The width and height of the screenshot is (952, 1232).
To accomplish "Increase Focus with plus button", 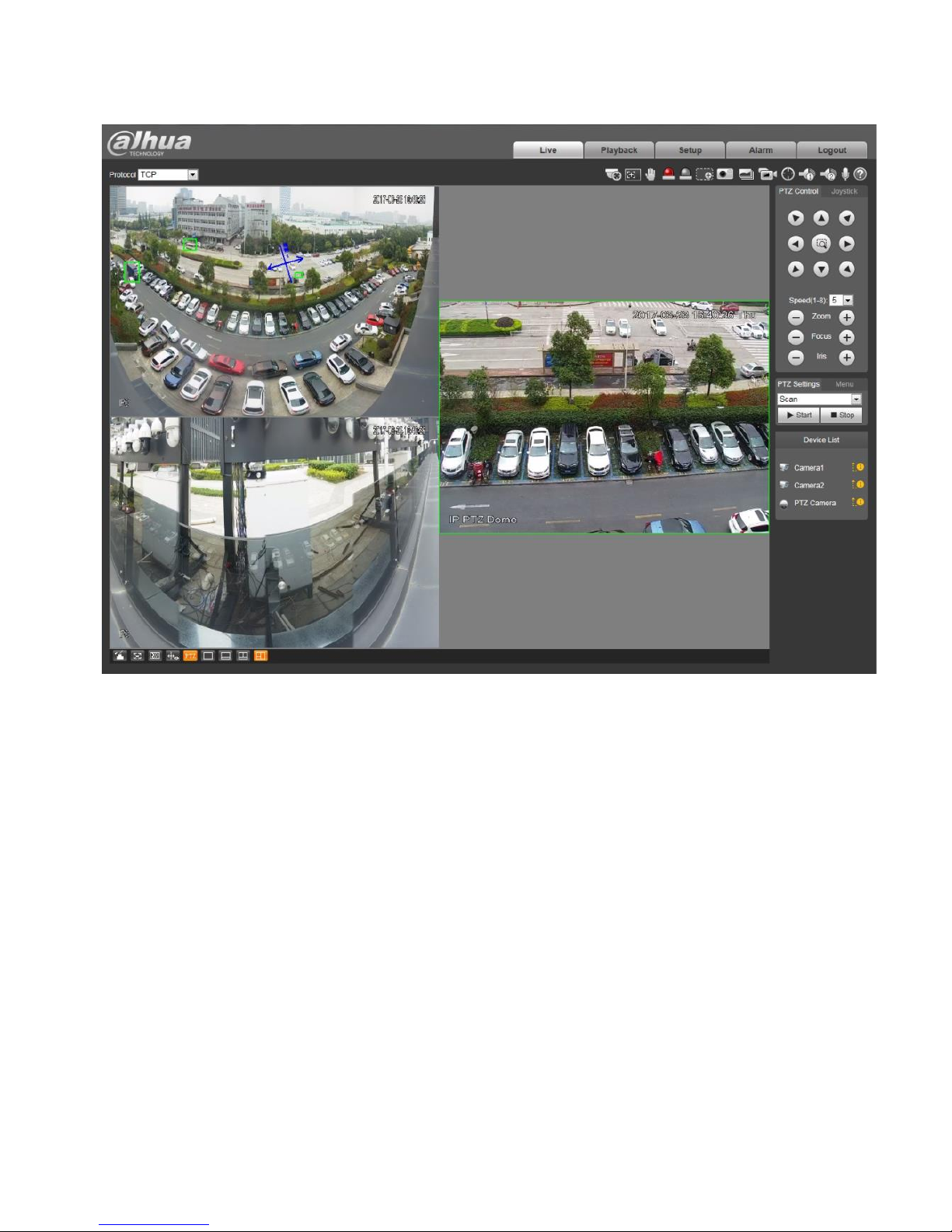I will click(x=847, y=337).
